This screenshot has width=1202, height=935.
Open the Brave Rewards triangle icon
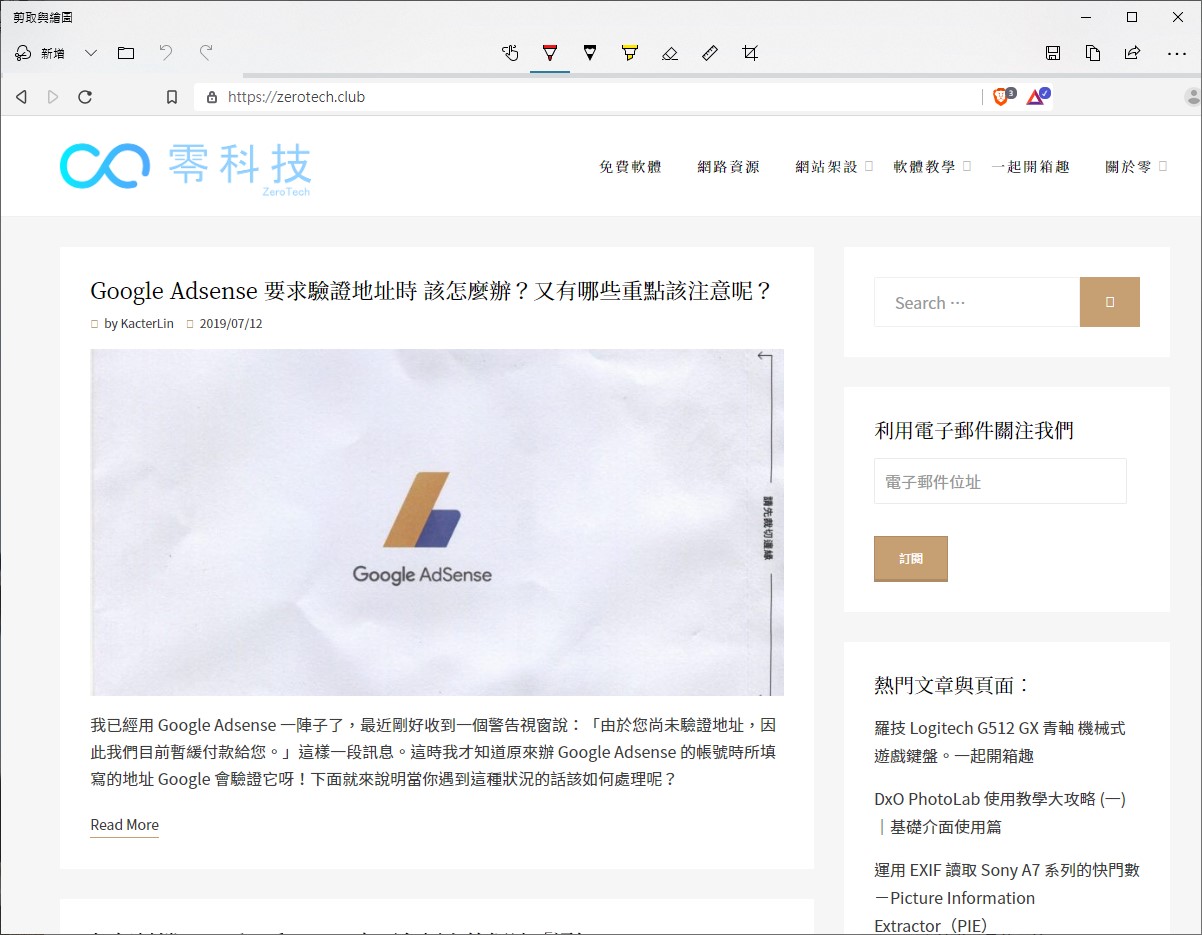coord(1038,96)
